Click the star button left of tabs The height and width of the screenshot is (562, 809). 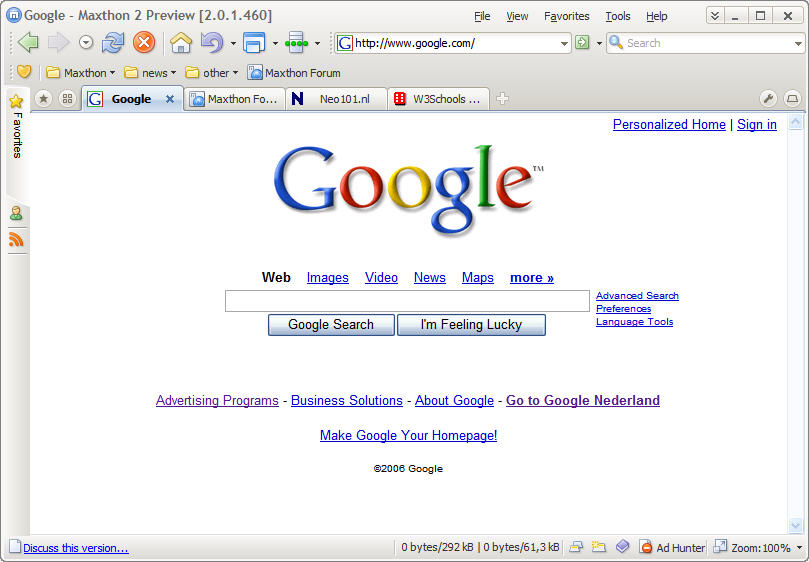click(43, 99)
